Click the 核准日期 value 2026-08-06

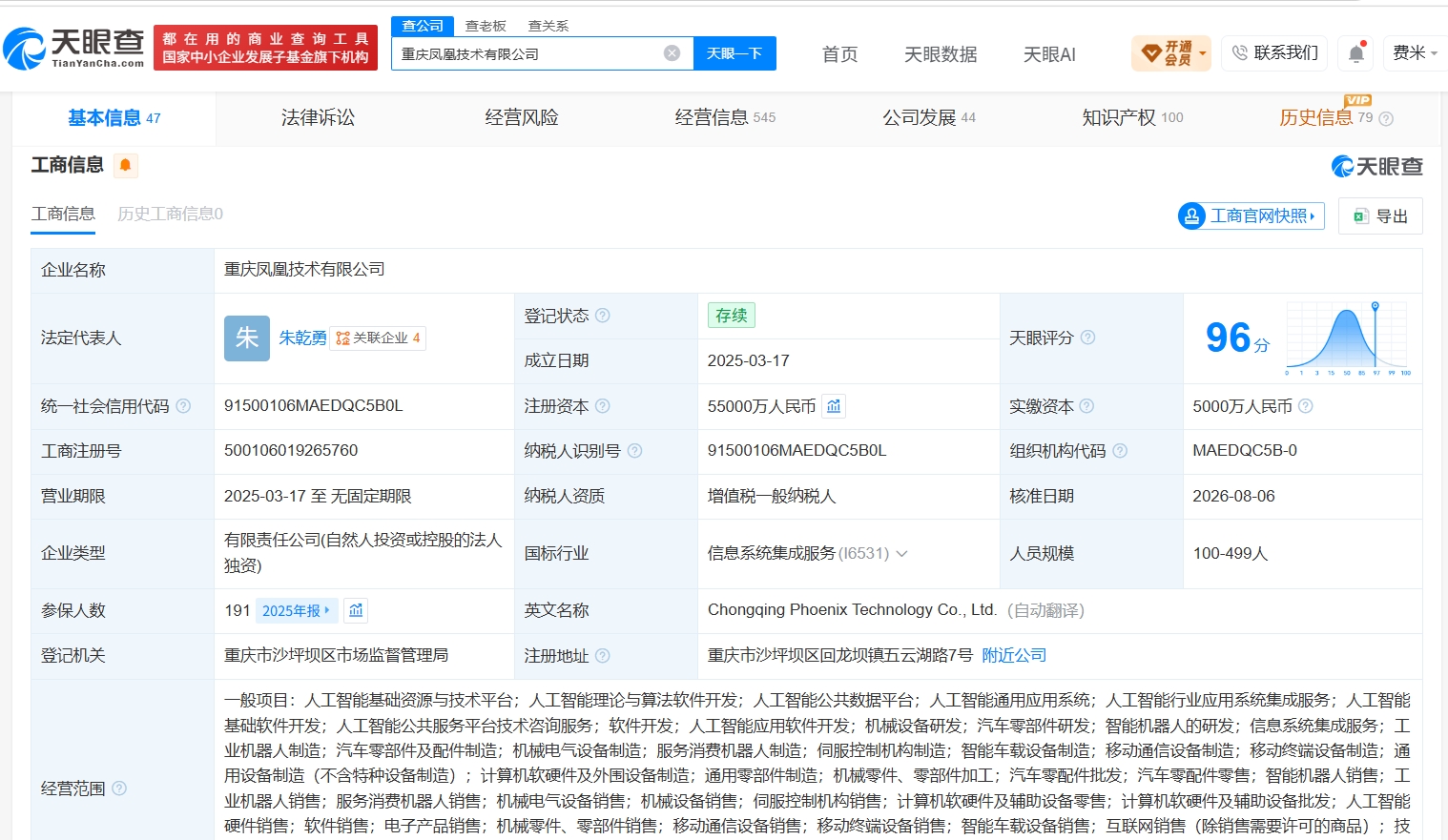[x=1233, y=497]
